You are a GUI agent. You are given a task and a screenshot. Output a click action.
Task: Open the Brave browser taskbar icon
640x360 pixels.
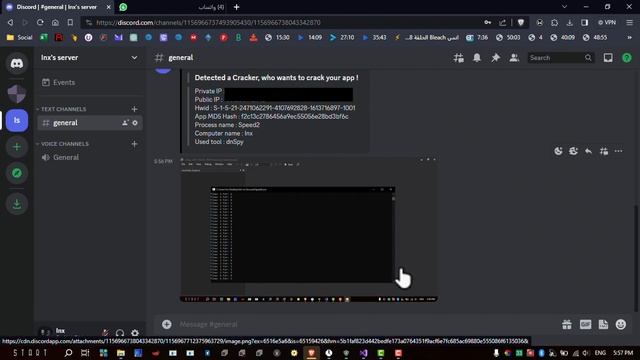311,353
